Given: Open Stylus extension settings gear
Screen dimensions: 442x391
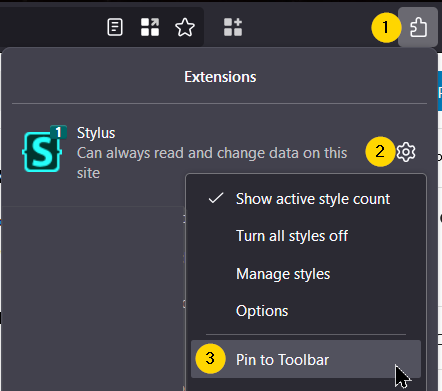Looking at the screenshot, I should click(406, 152).
